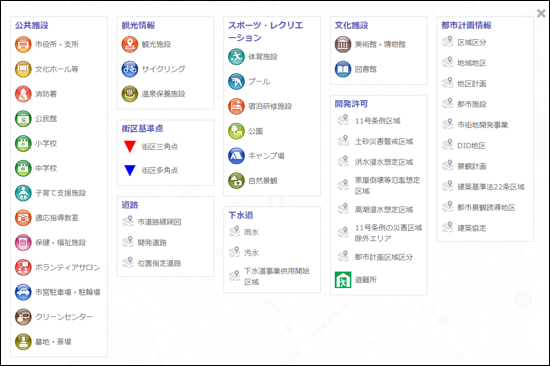Viewport: 550px width, 366px height.
Task: Open 家屋倒壊等氾濫想定区域 layer
Action: (x=379, y=185)
